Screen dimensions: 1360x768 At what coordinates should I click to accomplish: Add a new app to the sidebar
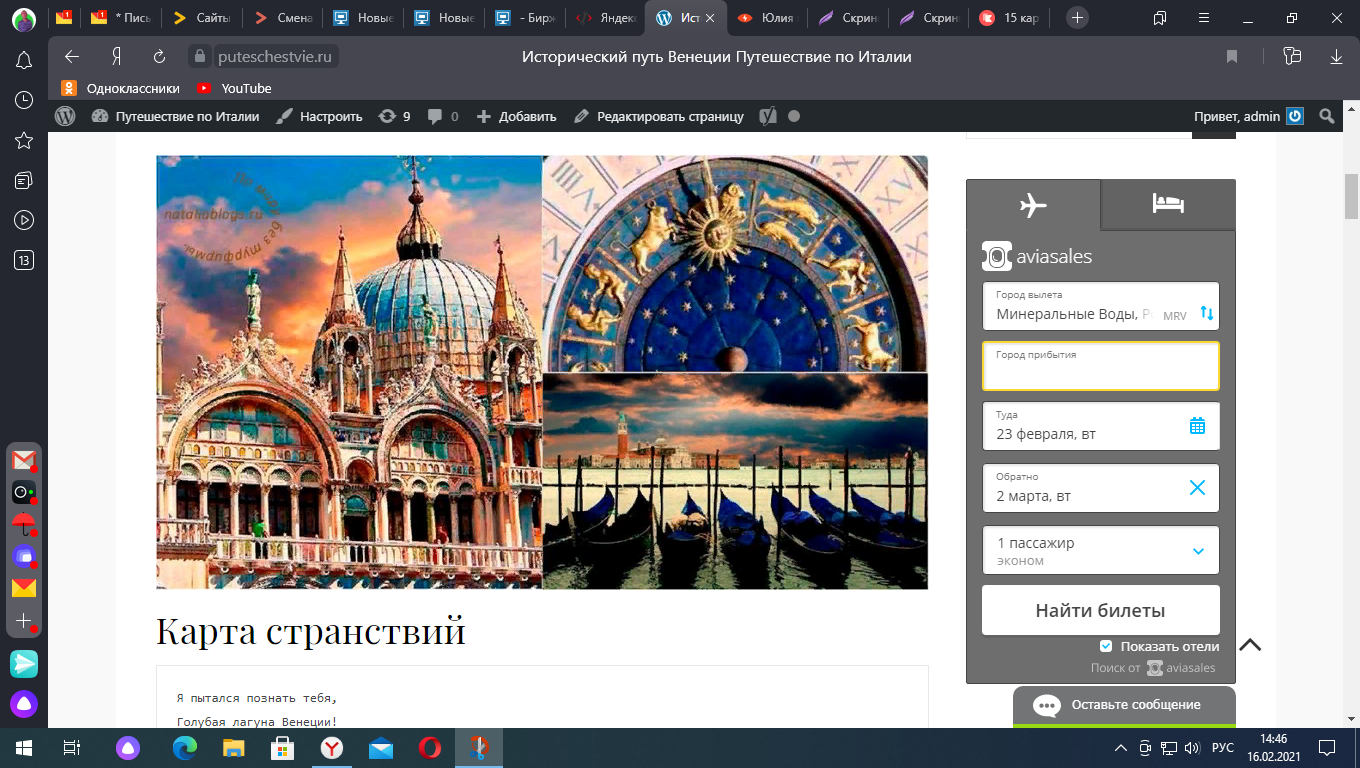pyautogui.click(x=24, y=621)
